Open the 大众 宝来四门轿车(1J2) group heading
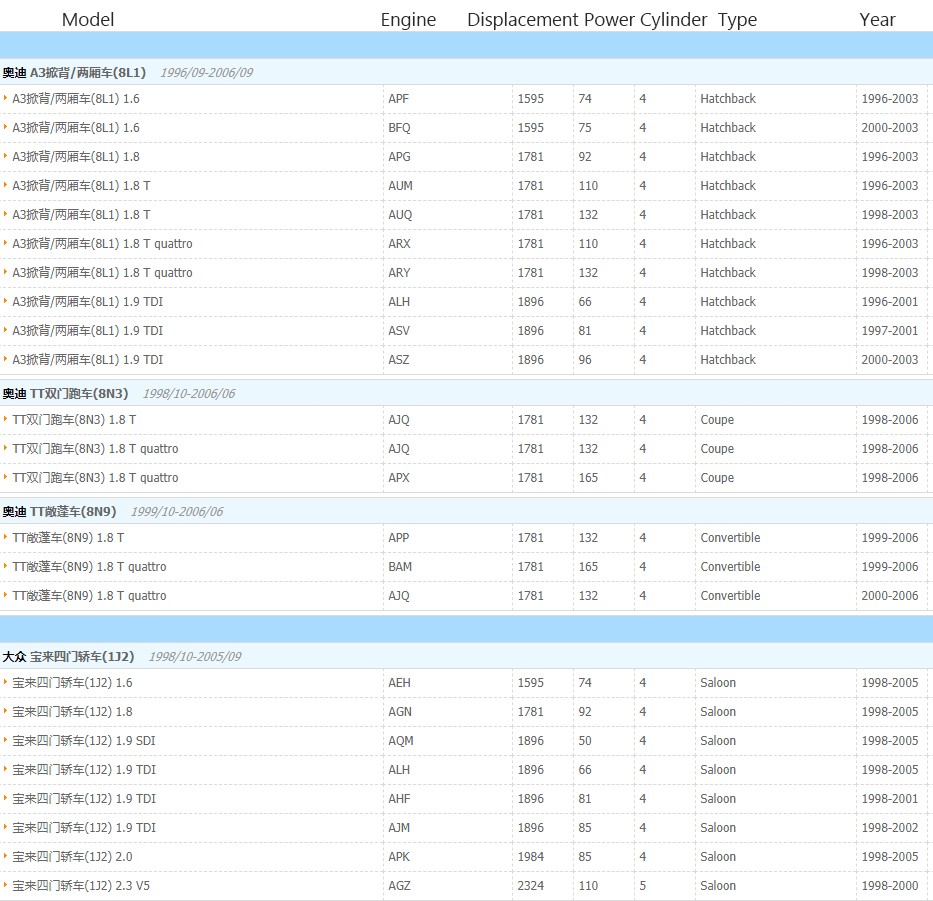 (x=68, y=656)
